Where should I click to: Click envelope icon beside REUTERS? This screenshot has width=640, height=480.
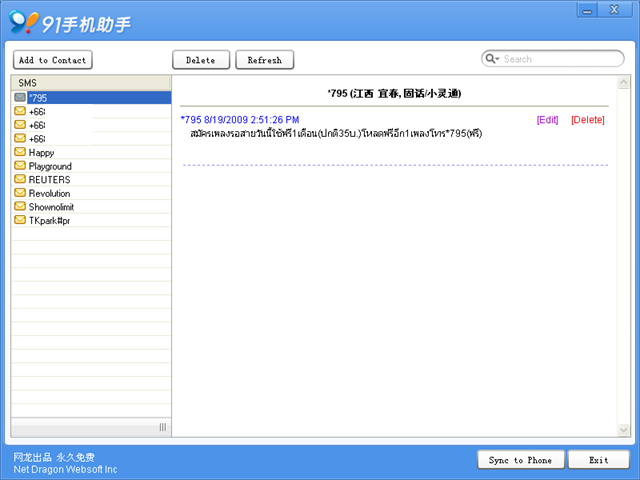click(20, 179)
